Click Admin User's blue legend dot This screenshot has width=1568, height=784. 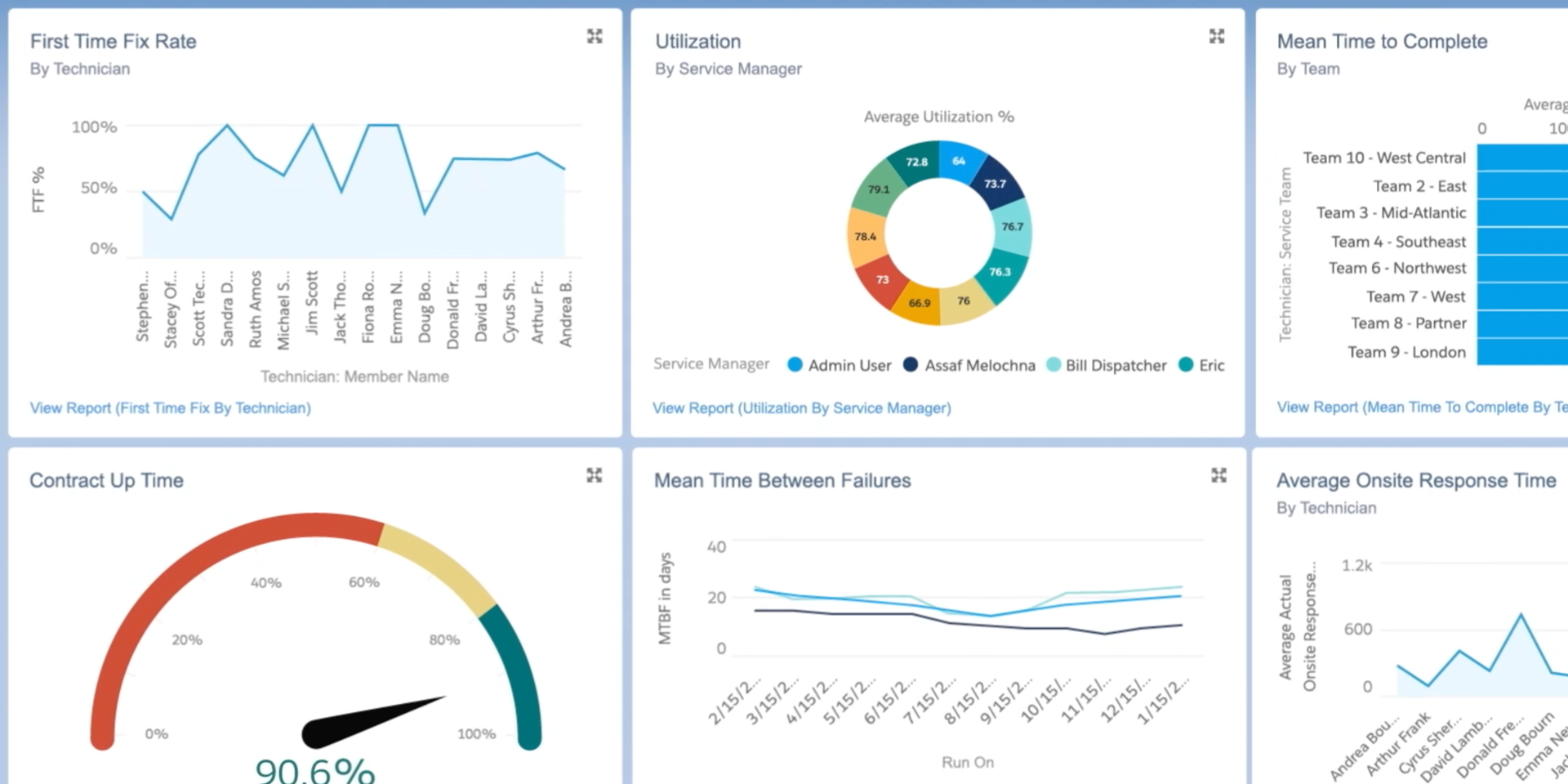coord(795,365)
